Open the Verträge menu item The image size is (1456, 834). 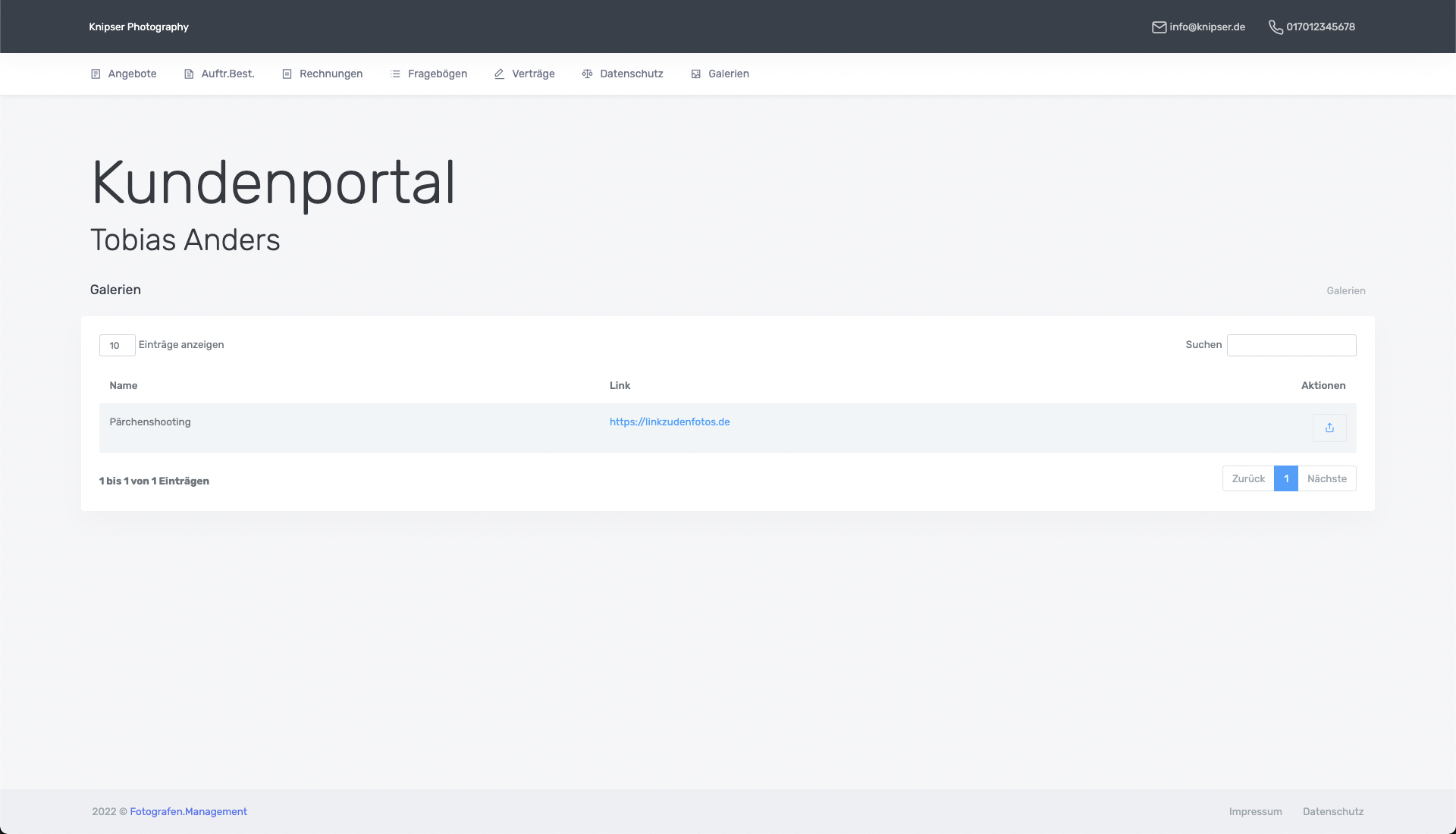click(x=533, y=74)
